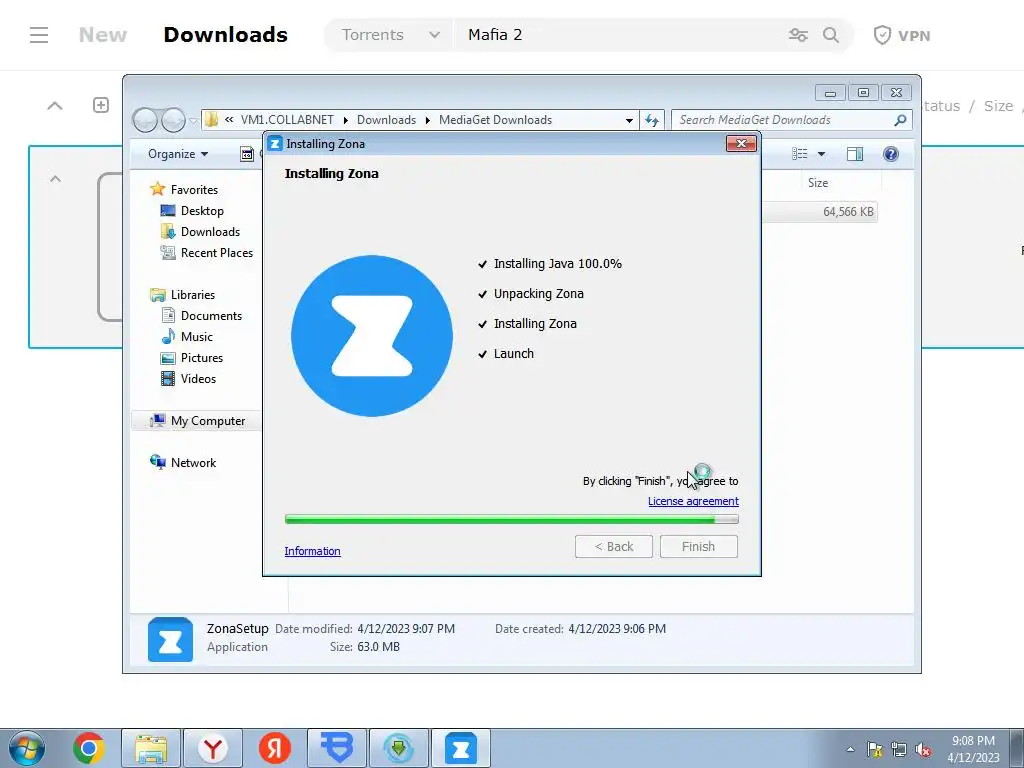Viewport: 1024px width, 768px height.
Task: Click Finish in the Zona installer
Action: [x=699, y=547]
